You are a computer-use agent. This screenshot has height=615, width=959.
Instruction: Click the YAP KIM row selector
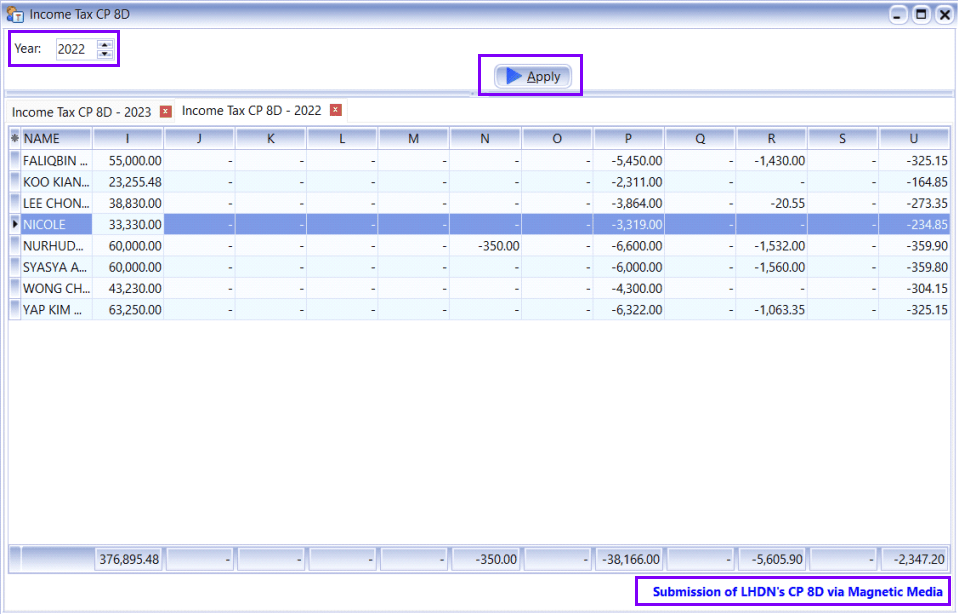[15, 310]
